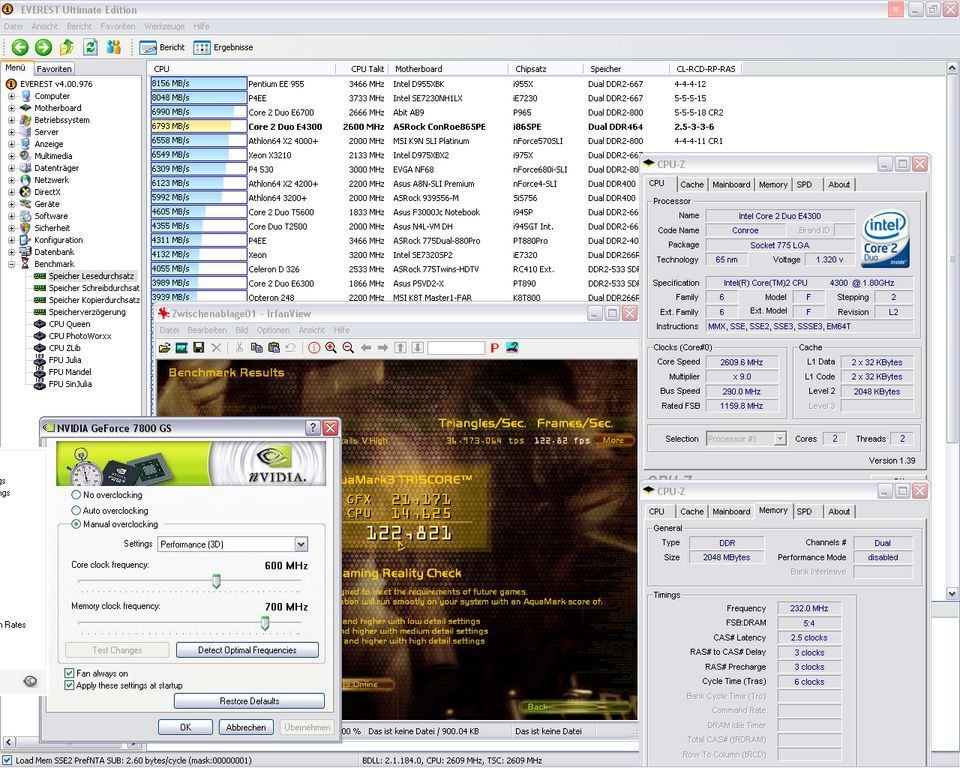Paste from clipboard icon in IrfanView
The image size is (960, 768).
(x=274, y=348)
